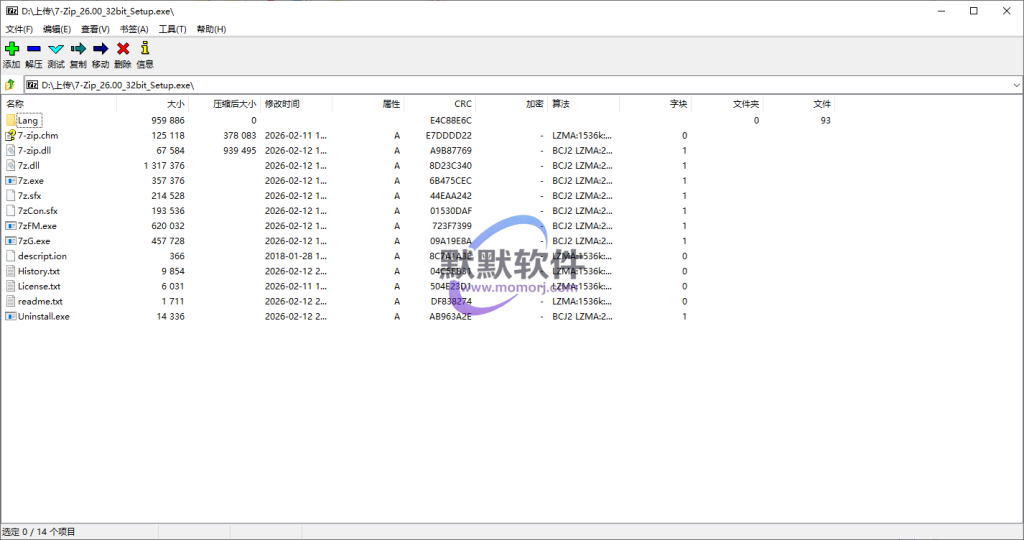Click inside the archive path address field

[500, 85]
